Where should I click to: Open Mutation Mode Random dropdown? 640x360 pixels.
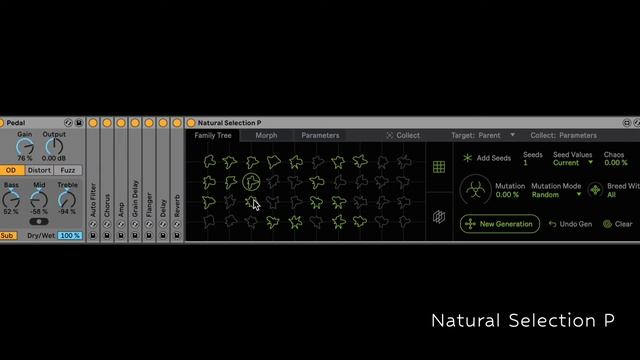556,195
